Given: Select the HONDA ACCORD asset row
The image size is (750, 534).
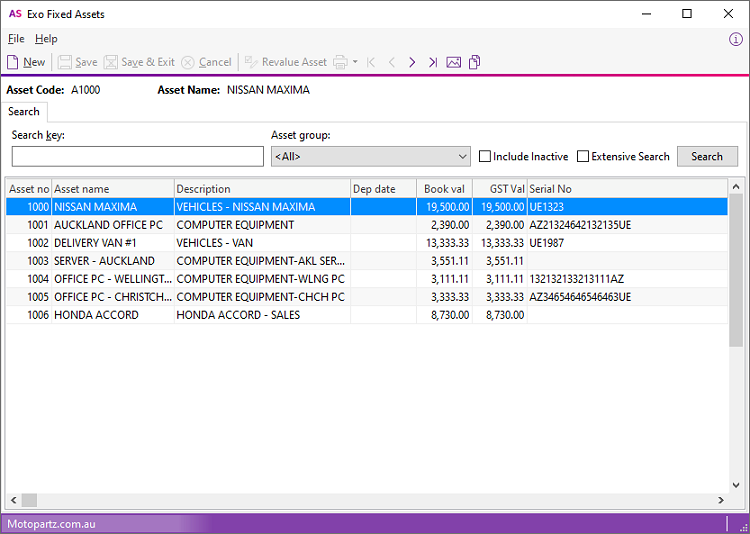Looking at the screenshot, I should [x=96, y=315].
